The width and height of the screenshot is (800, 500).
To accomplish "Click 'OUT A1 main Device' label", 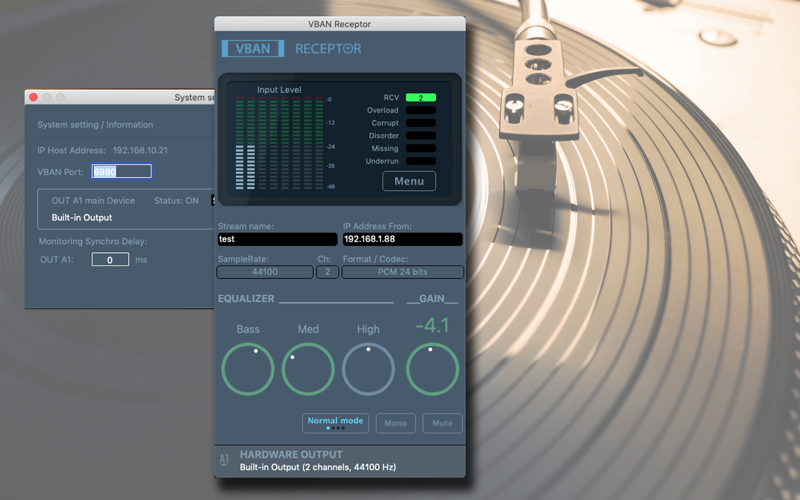I will 93,201.
